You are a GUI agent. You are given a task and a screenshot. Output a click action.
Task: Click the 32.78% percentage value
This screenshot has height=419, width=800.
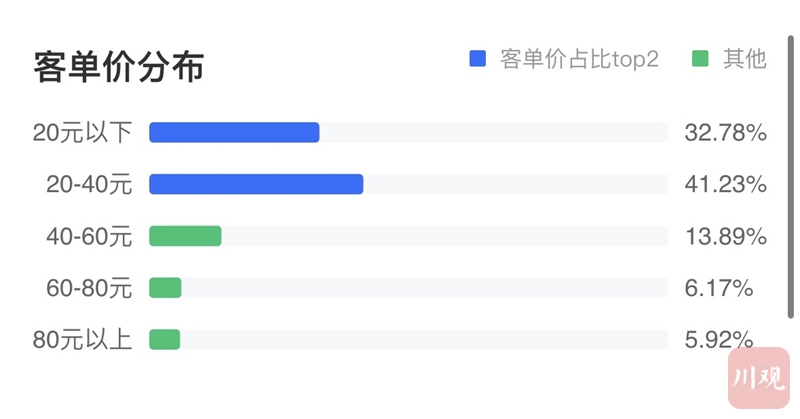(725, 132)
